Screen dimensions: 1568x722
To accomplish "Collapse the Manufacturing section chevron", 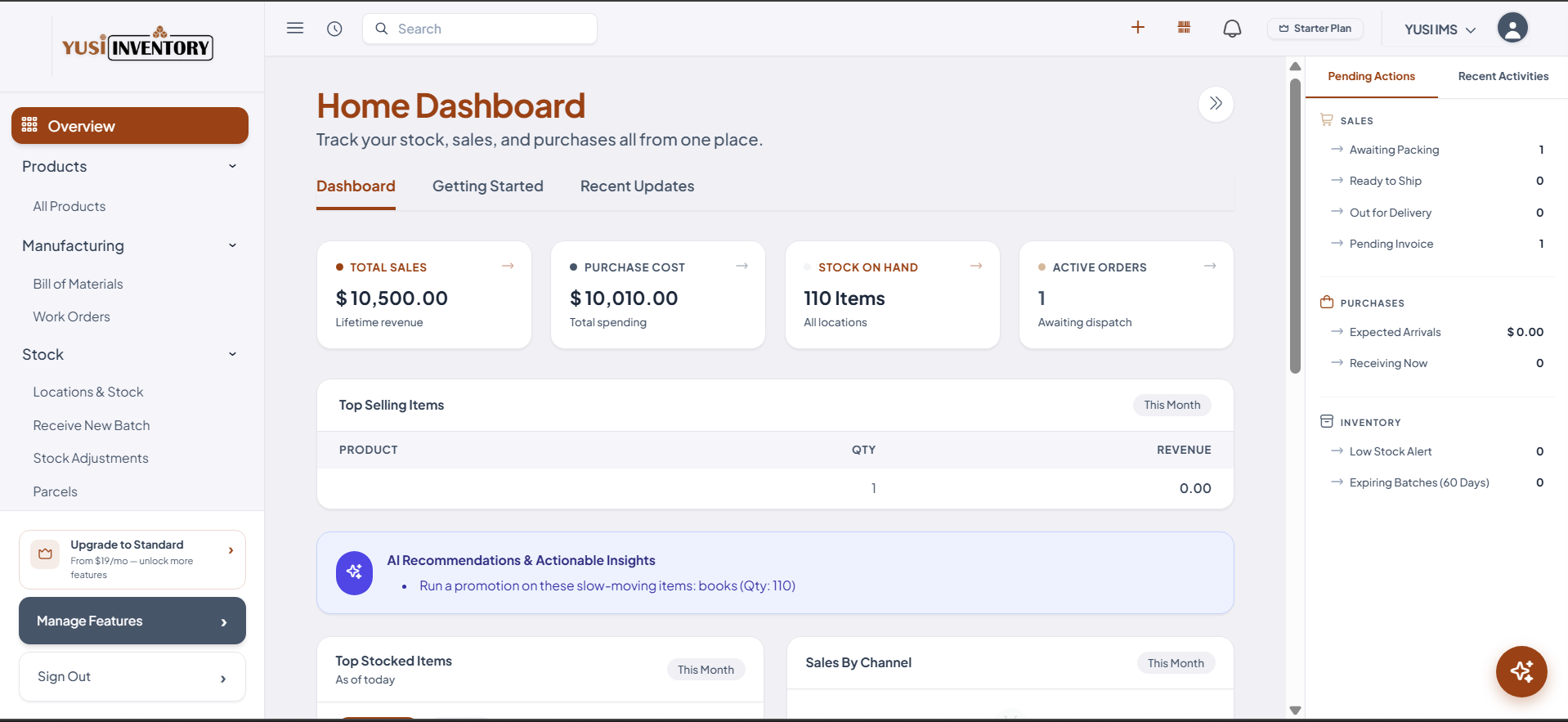I will point(232,245).
